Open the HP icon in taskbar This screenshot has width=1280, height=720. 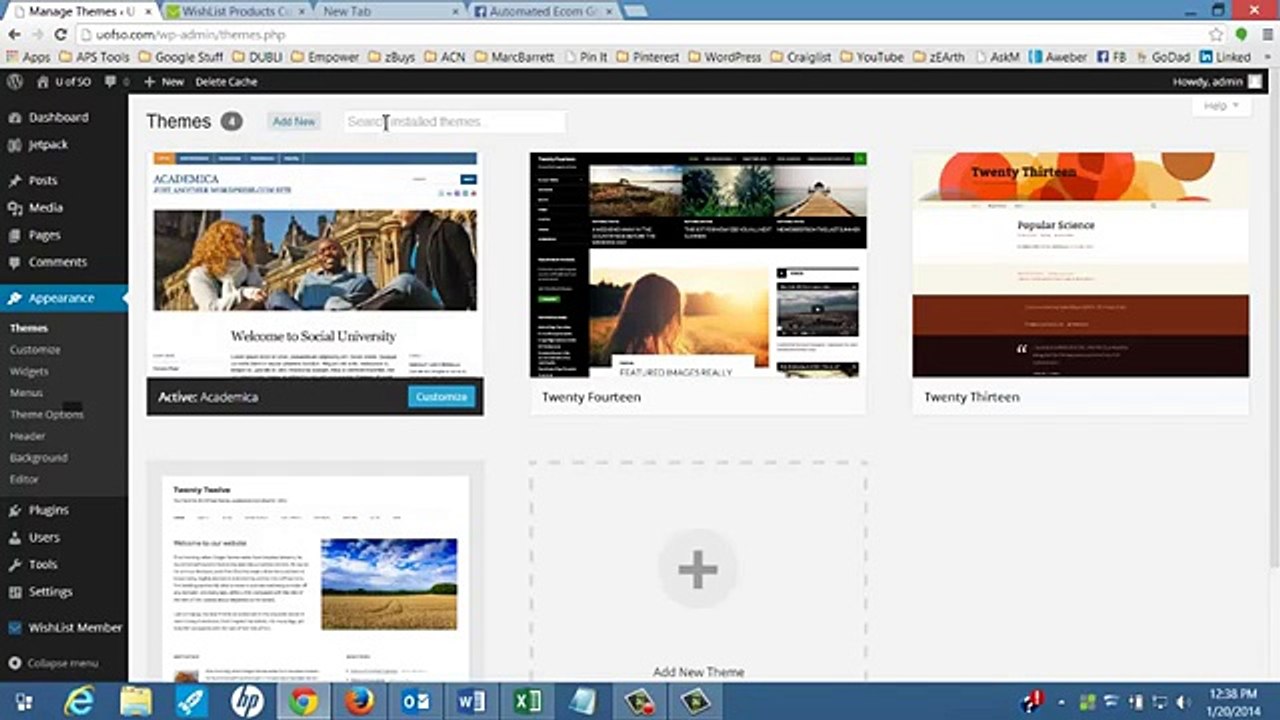(x=247, y=701)
